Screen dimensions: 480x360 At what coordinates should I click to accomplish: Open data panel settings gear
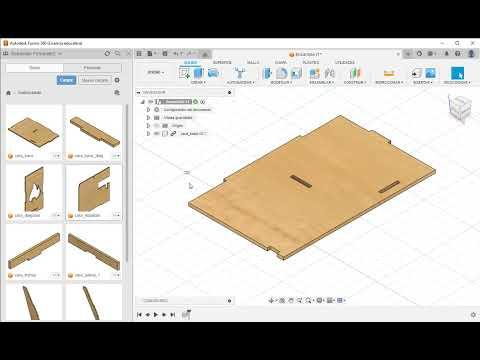[117, 80]
